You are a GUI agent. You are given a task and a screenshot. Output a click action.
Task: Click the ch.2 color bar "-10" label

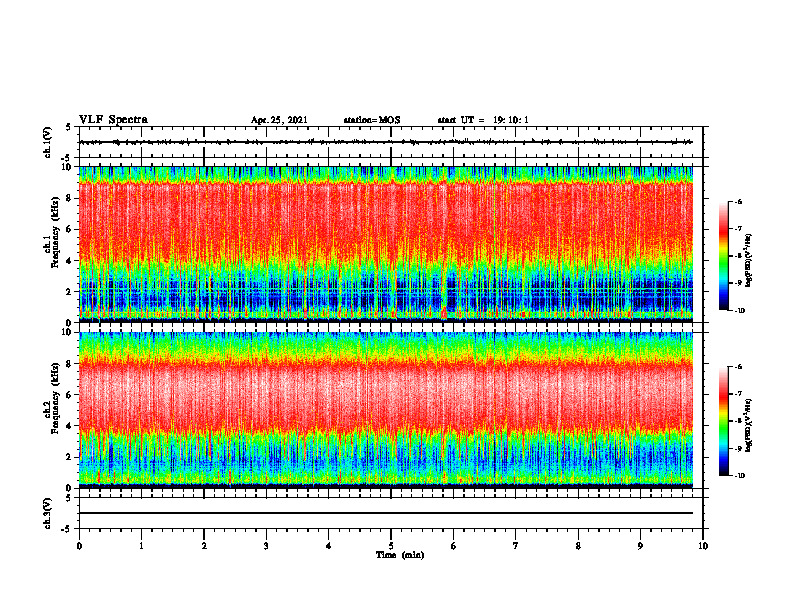(739, 476)
